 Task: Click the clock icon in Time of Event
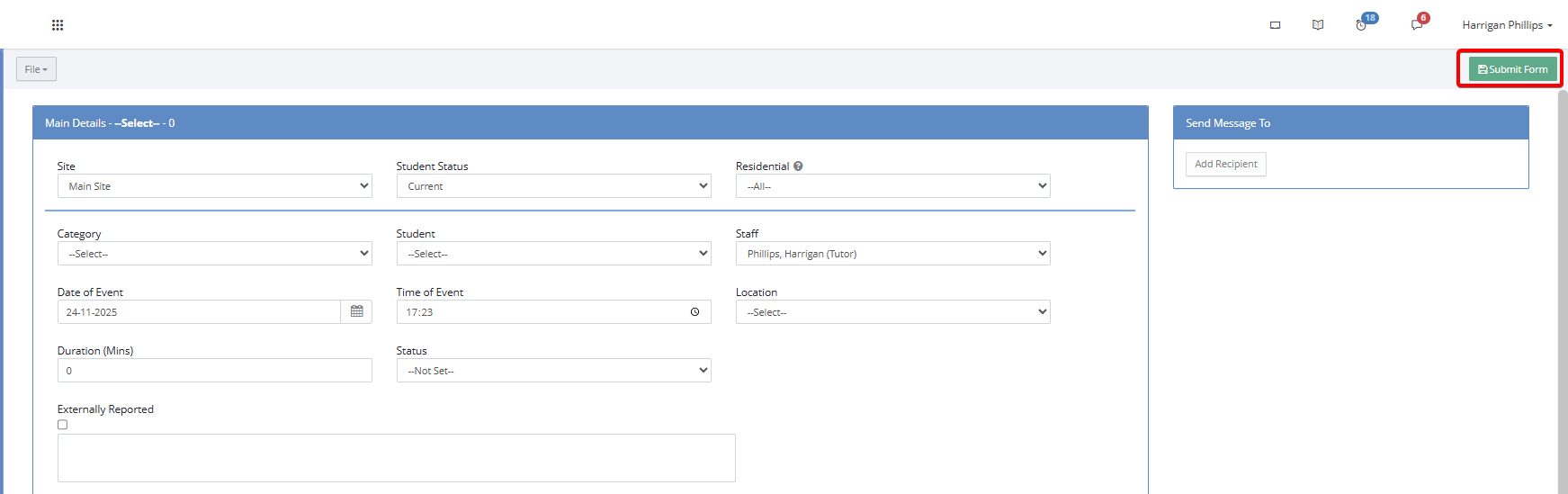[694, 312]
